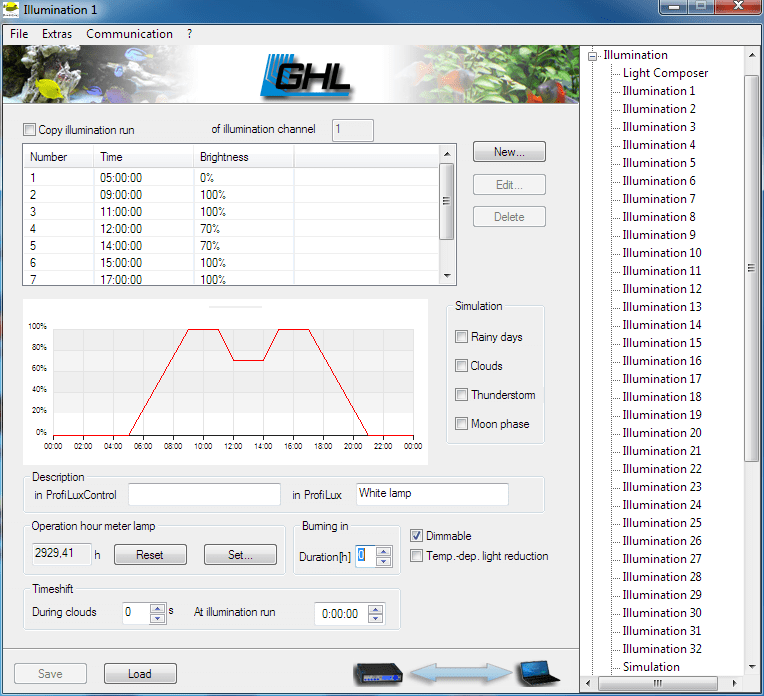Increase At illumination run time value

point(375,609)
